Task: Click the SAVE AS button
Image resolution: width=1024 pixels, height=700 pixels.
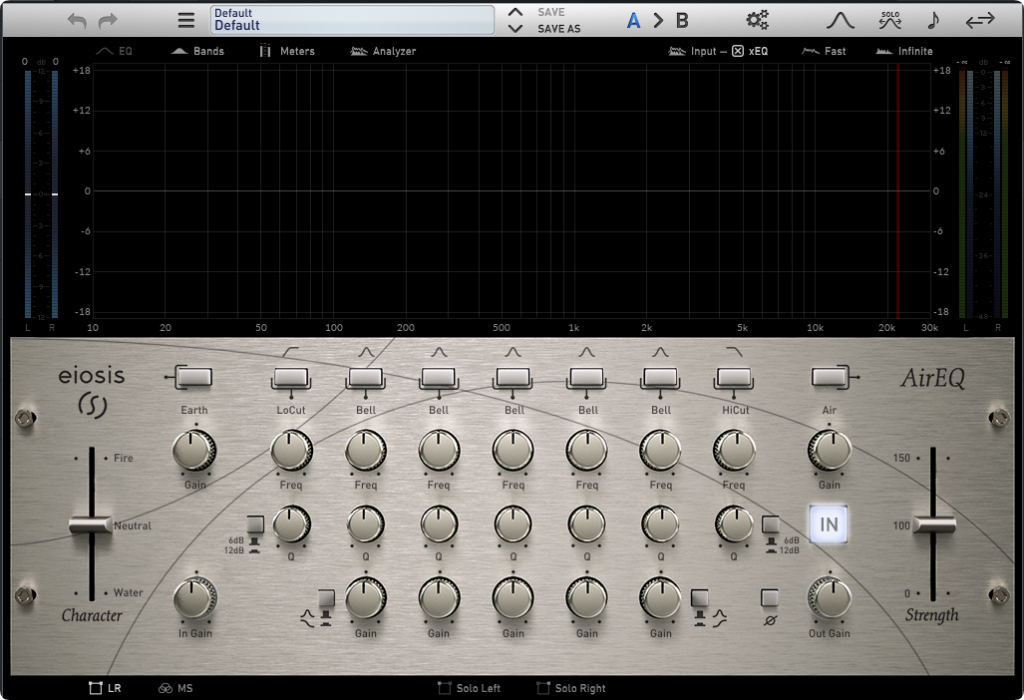Action: click(559, 29)
